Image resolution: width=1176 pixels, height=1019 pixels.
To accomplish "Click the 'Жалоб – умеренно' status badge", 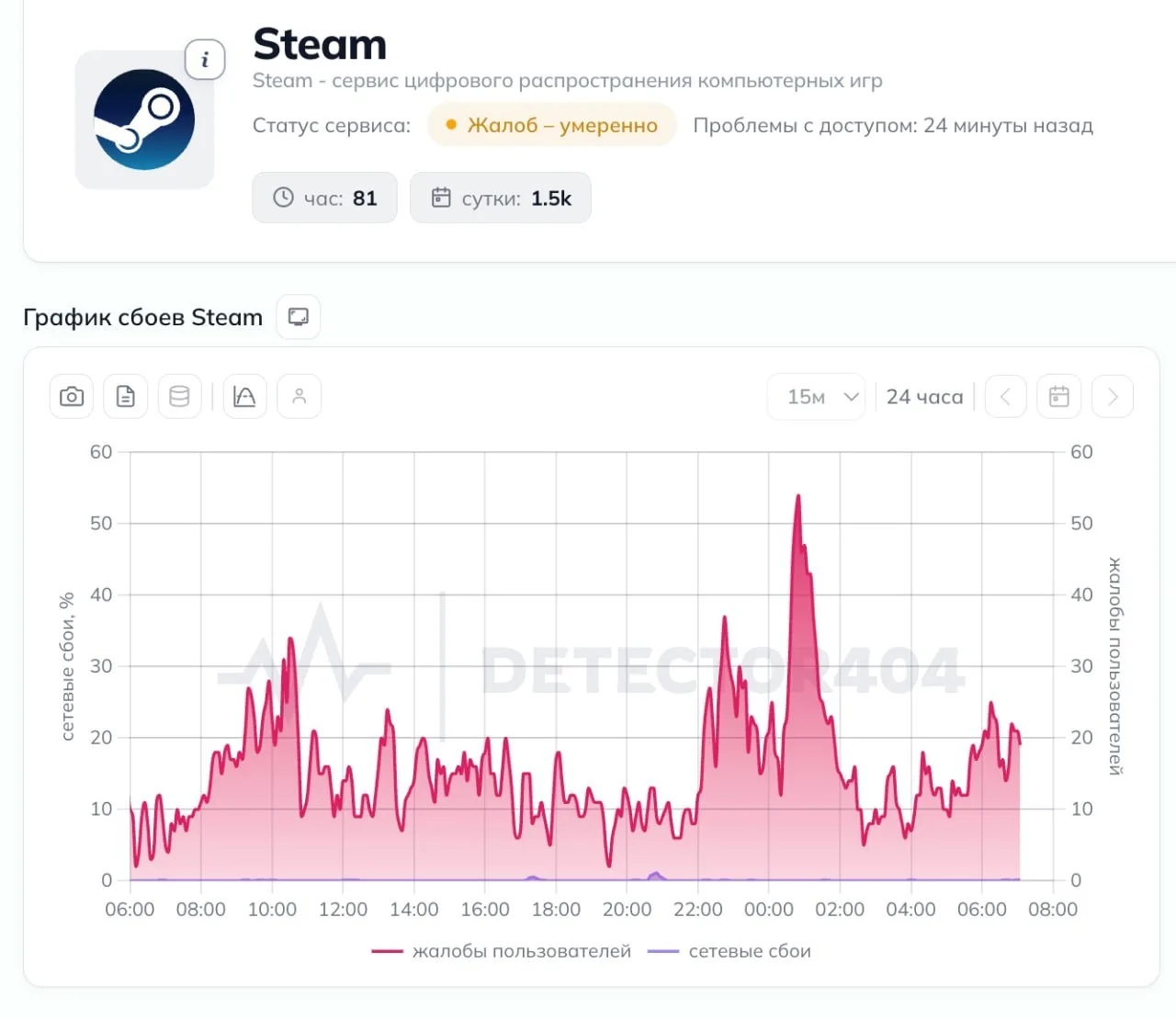I will 552,125.
